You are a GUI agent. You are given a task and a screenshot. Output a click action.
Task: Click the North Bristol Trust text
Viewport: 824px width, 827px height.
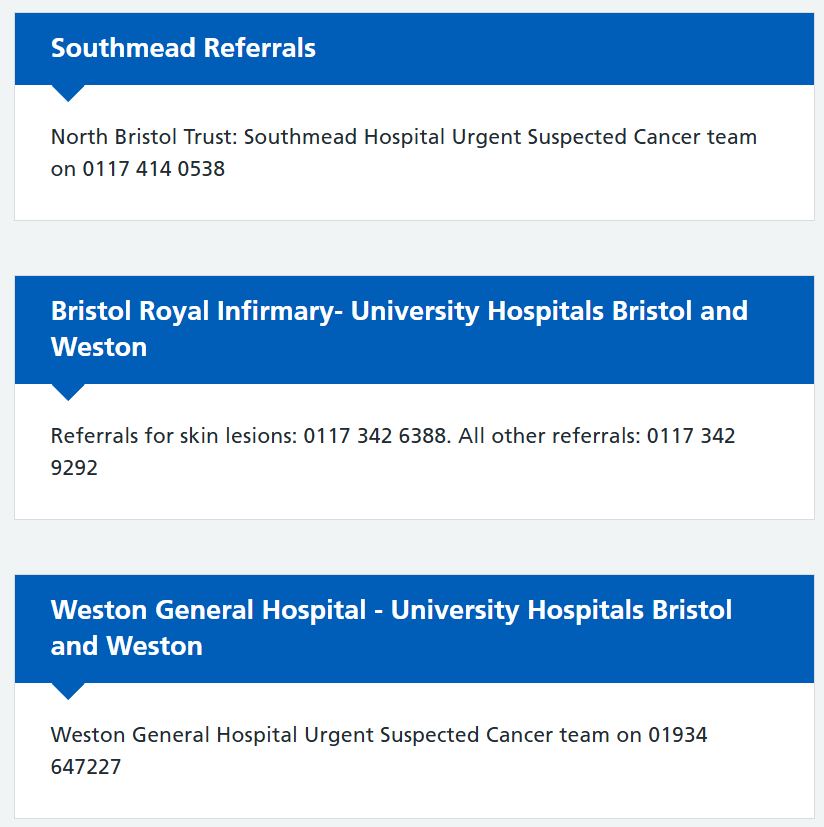coord(143,137)
